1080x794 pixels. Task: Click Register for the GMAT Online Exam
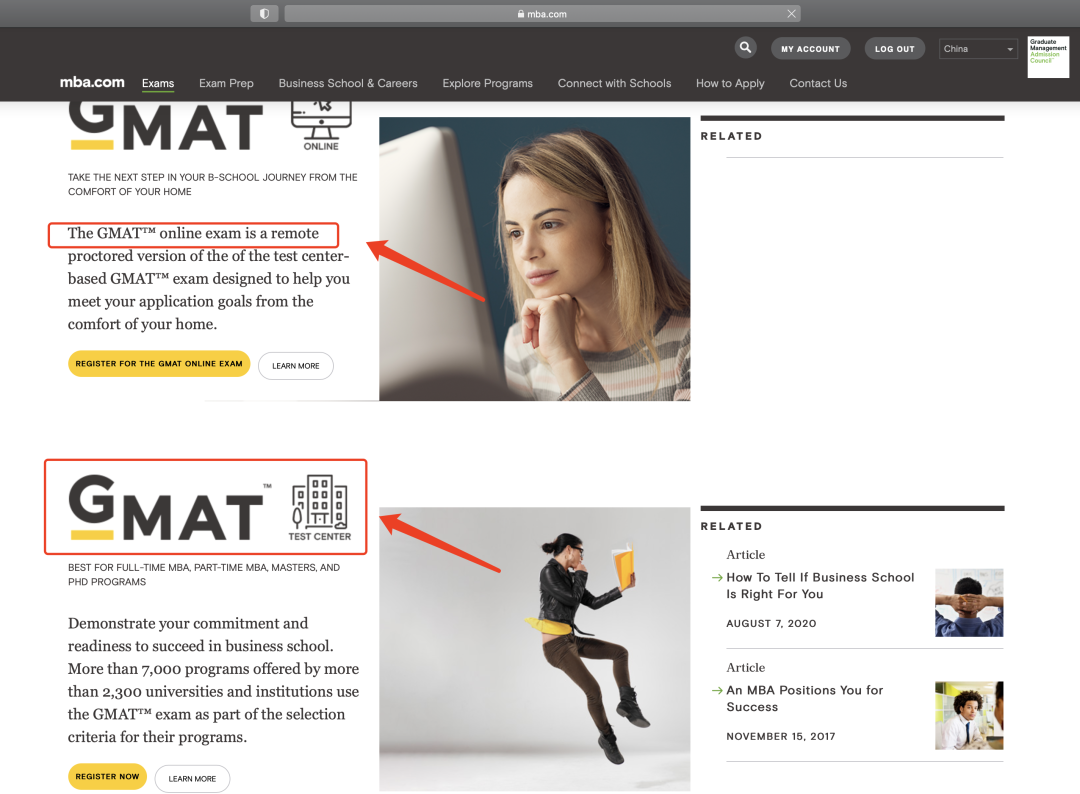(x=159, y=364)
